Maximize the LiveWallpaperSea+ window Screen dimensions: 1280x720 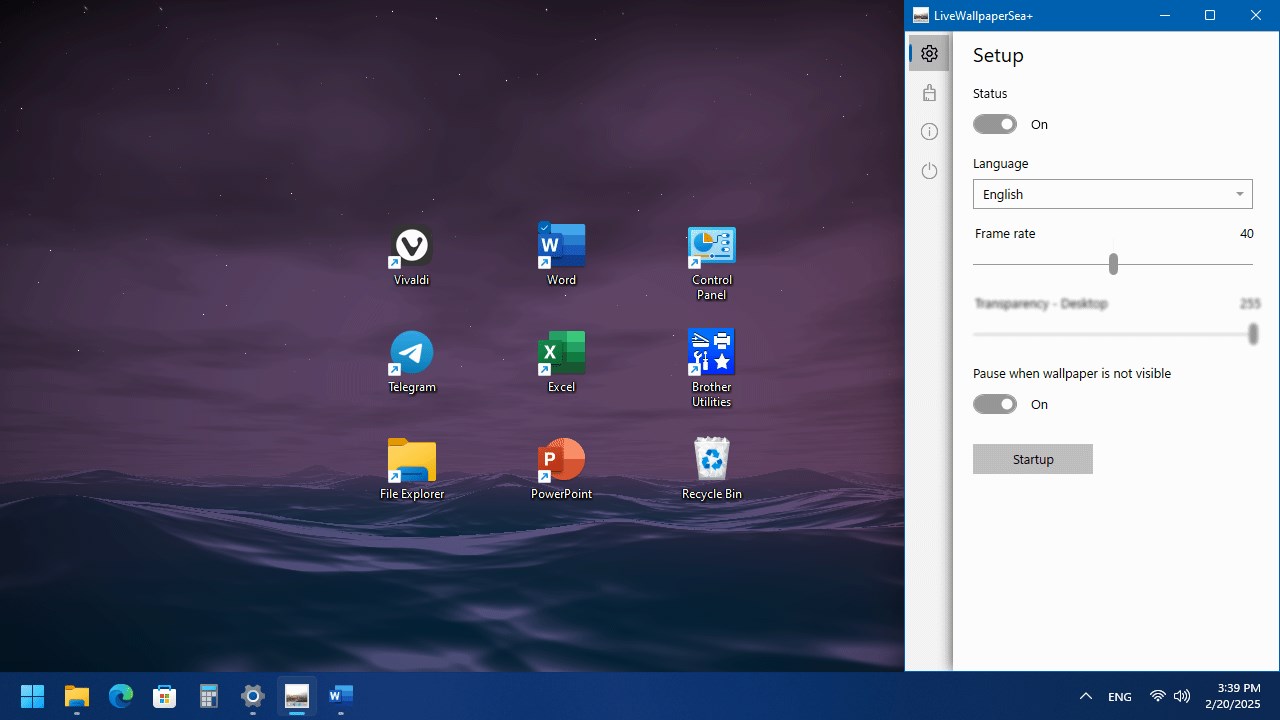(1210, 15)
